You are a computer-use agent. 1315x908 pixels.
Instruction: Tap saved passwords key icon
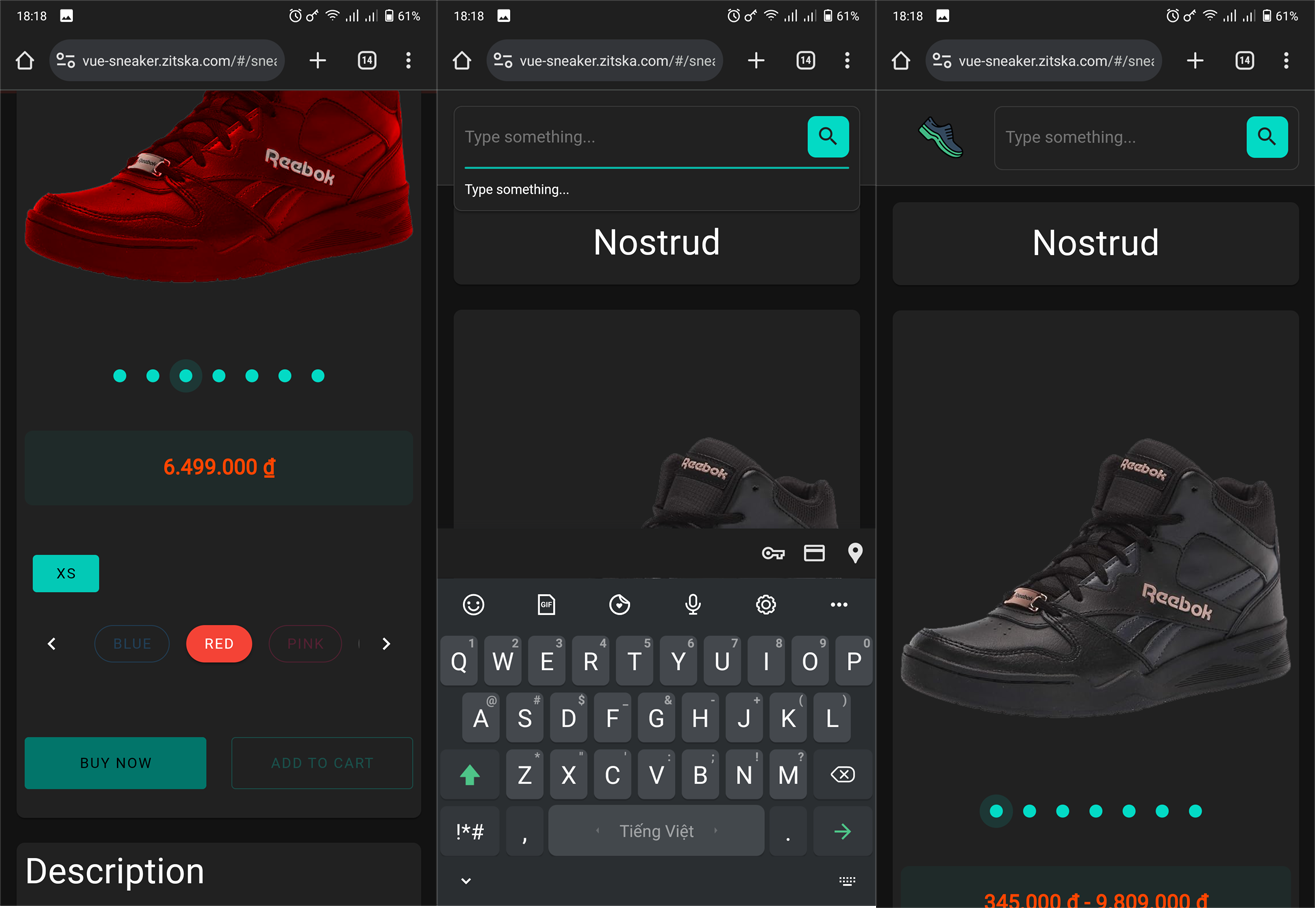coord(773,553)
